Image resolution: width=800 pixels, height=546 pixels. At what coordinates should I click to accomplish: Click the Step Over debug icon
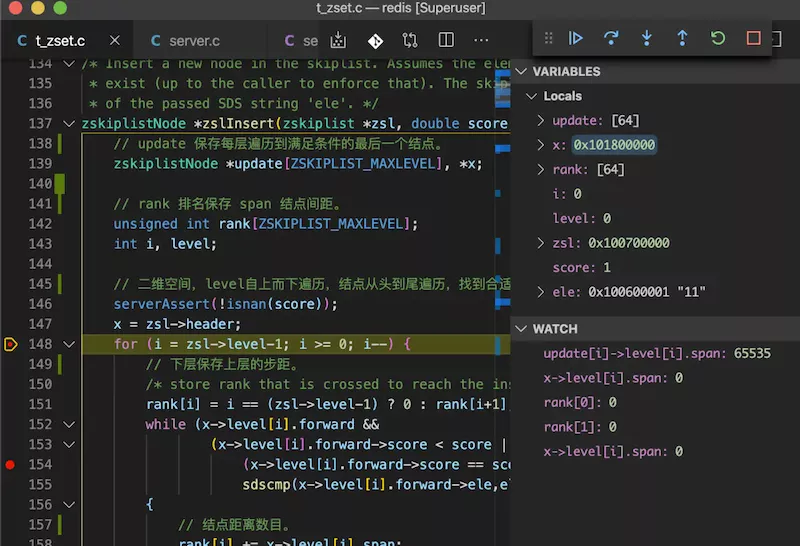point(611,38)
